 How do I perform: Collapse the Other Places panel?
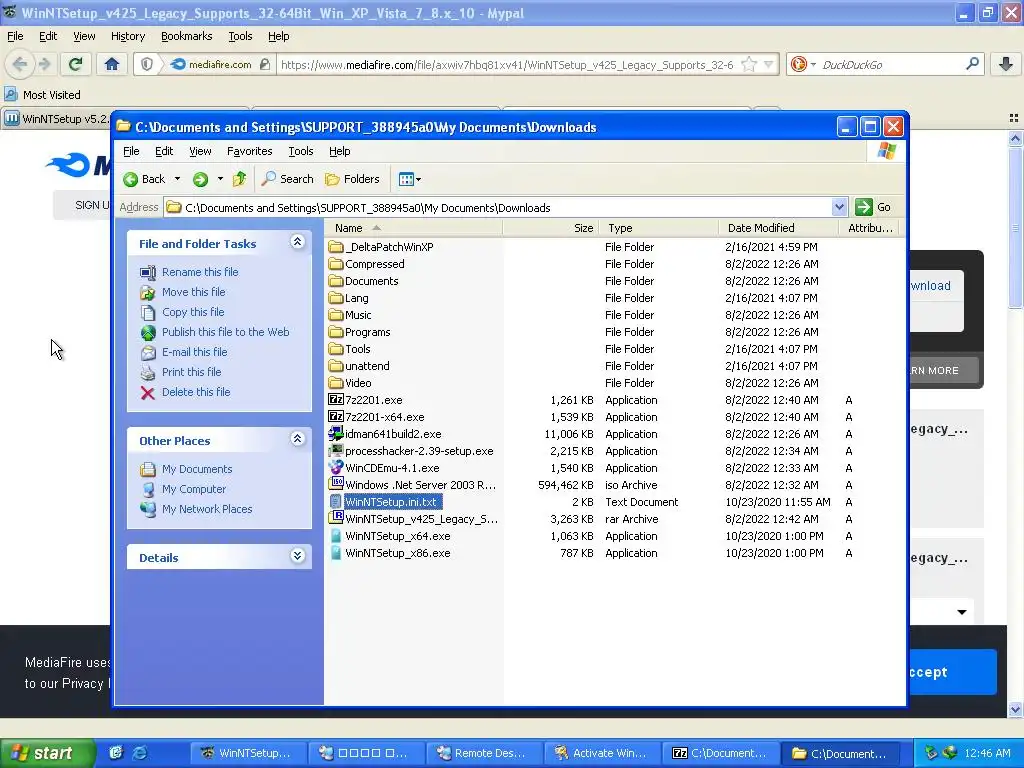click(x=297, y=439)
